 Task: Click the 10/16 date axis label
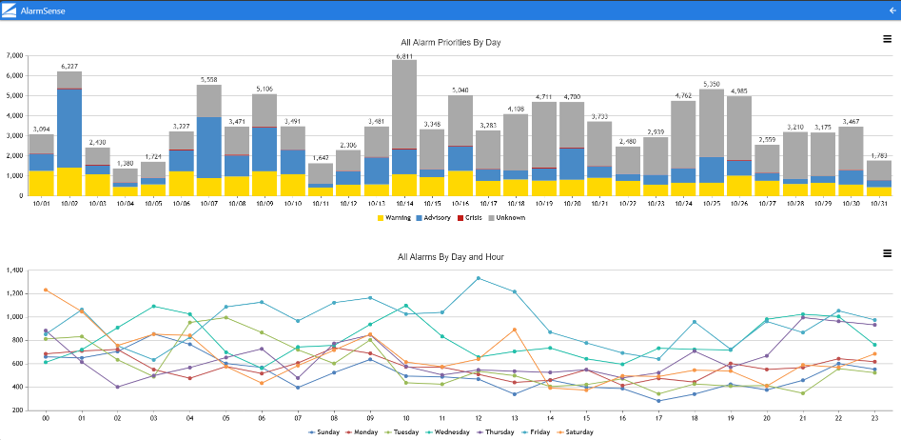point(460,204)
